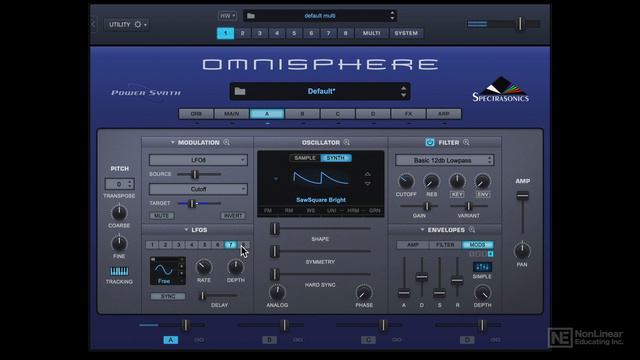This screenshot has height=360, width=640.
Task: Click the oscillator Shape slider
Action: pyautogui.click(x=275, y=229)
